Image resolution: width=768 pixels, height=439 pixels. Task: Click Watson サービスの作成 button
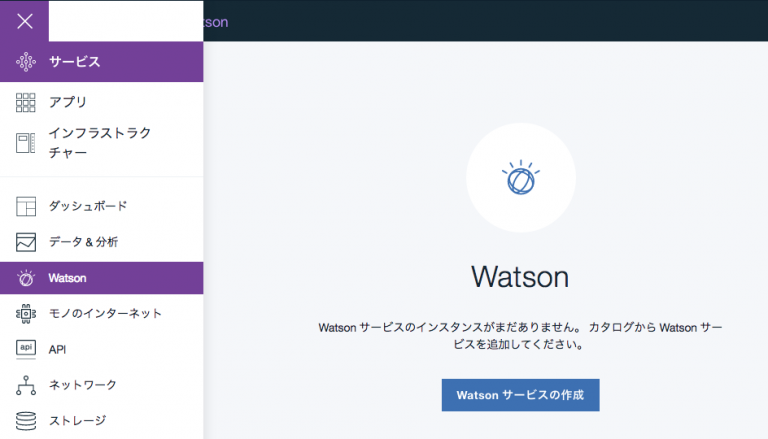[x=520, y=395]
